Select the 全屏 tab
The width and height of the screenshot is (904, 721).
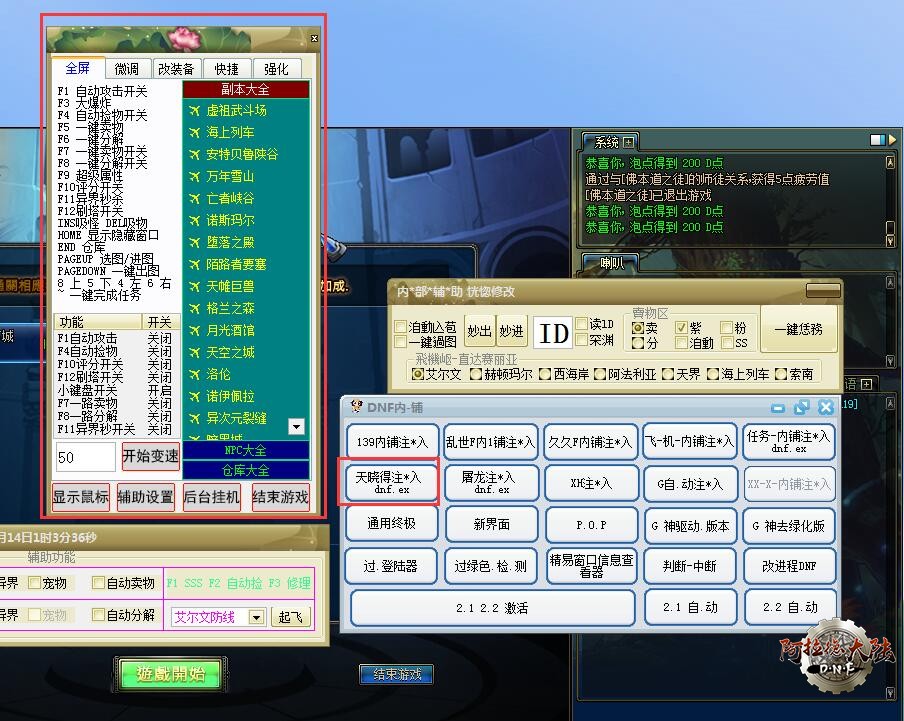coord(78,69)
